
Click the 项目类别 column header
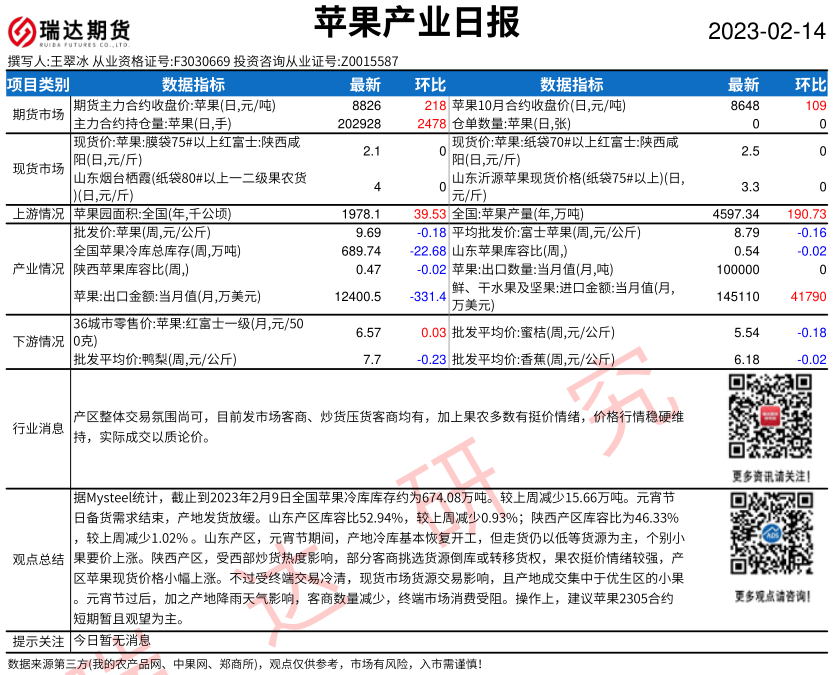(38, 85)
